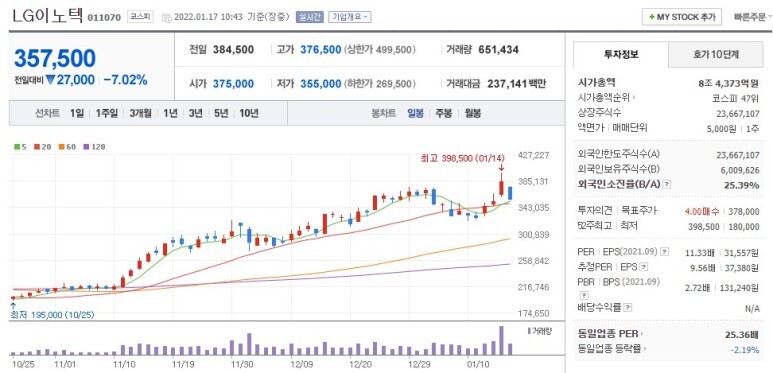Viewport: 773px width, 373px height.
Task: Click the current price 357,500
Action: pyautogui.click(x=55, y=59)
